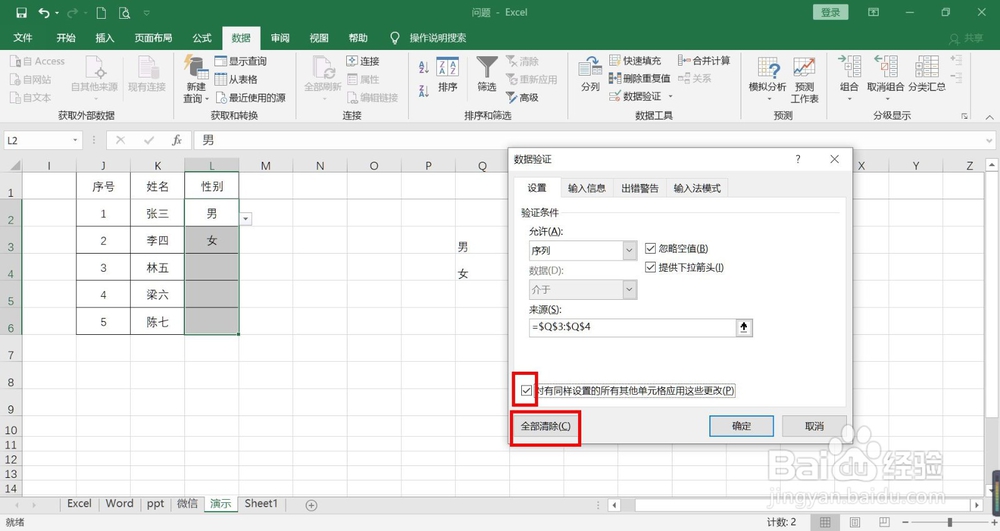Sort descending with the Z-A icon

423,91
